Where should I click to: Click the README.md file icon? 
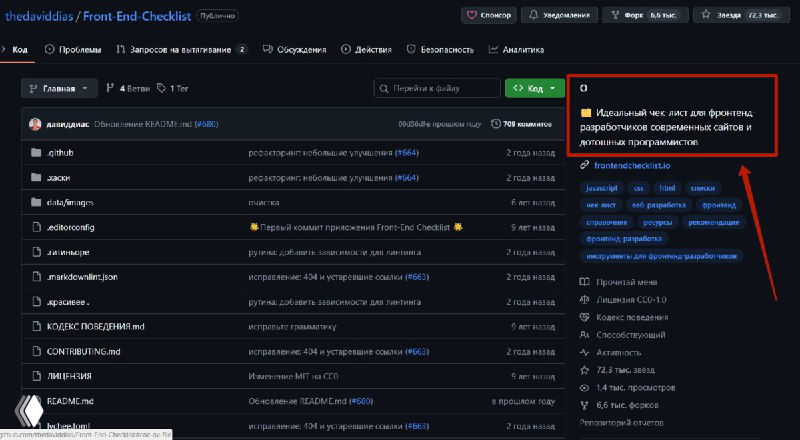click(x=36, y=401)
